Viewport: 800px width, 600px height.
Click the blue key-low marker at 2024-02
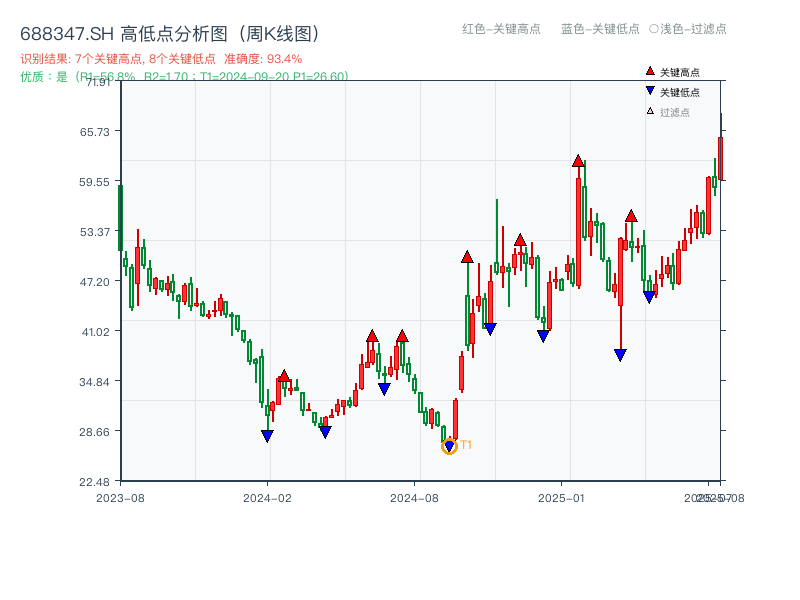(267, 436)
